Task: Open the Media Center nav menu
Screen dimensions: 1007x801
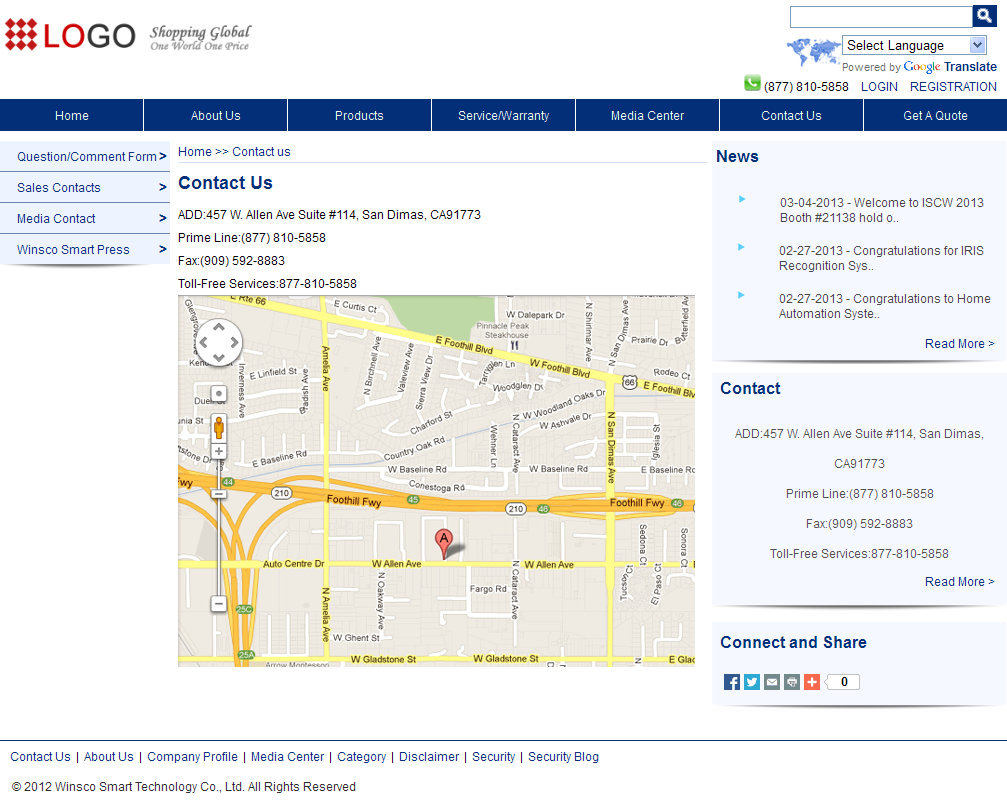Action: coord(647,116)
